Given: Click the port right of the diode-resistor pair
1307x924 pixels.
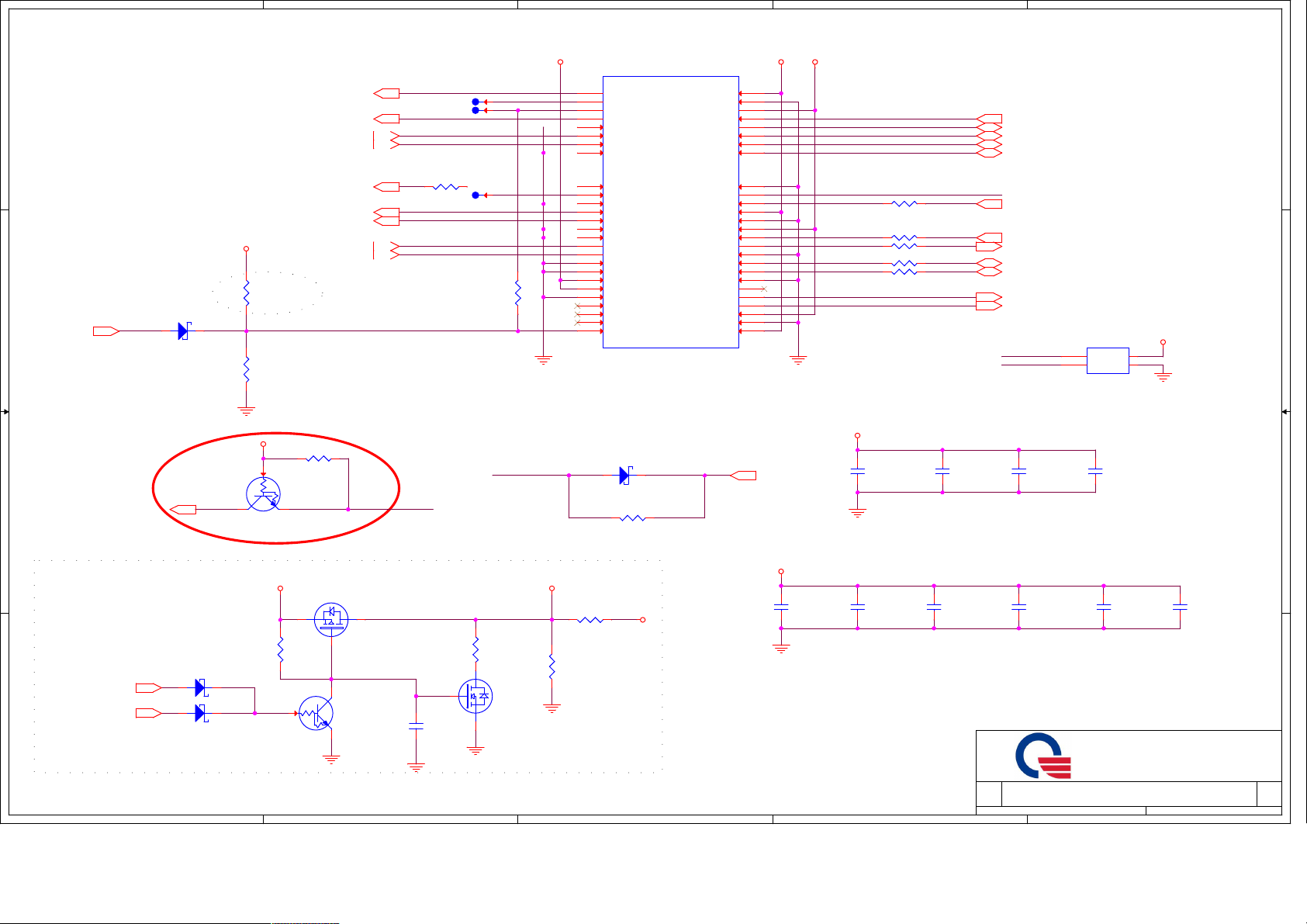Looking at the screenshot, I should click(743, 476).
